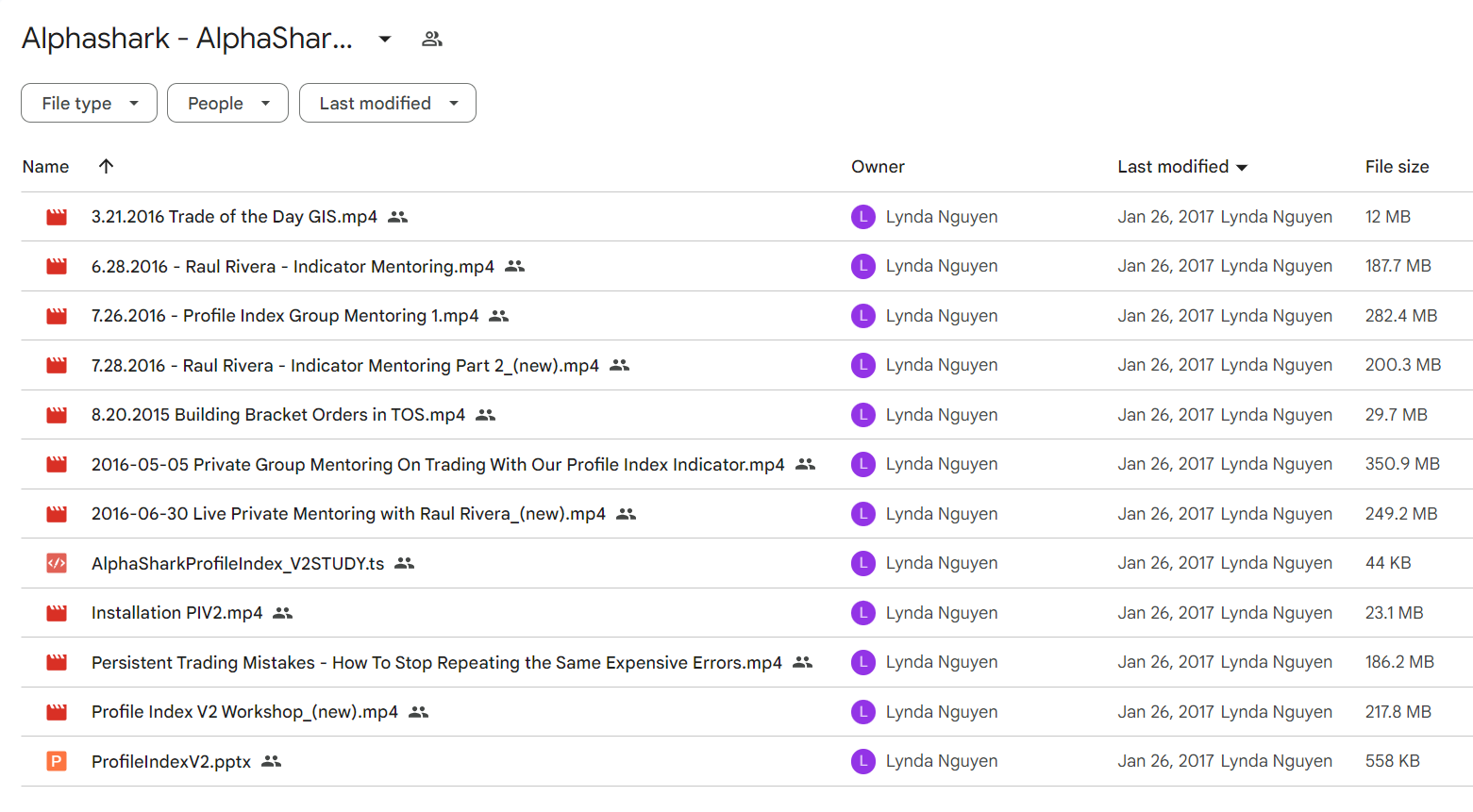
Task: Click the shared icon next to 2016-05-05 Private Group Mentoring file
Action: pos(806,464)
